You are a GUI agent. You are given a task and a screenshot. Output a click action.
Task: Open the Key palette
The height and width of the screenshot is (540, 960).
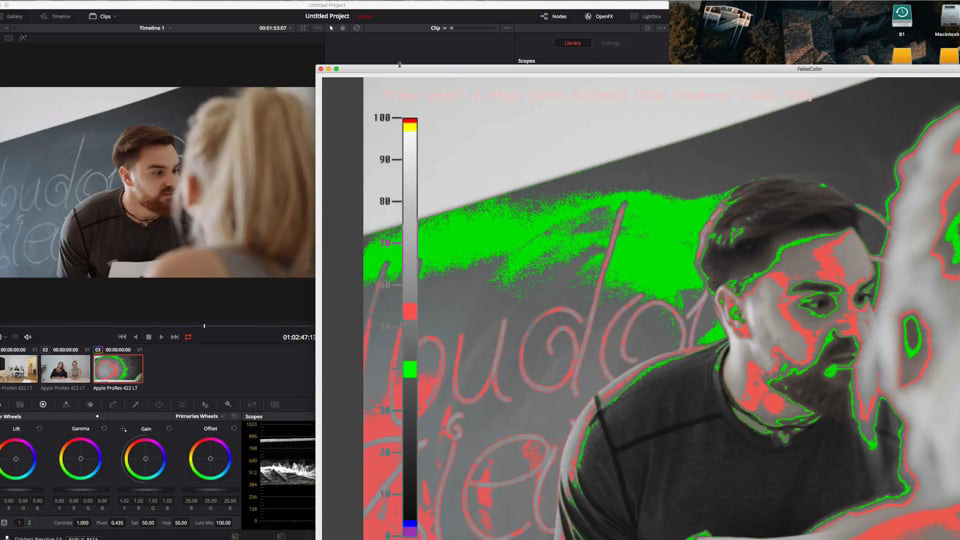[x=228, y=405]
